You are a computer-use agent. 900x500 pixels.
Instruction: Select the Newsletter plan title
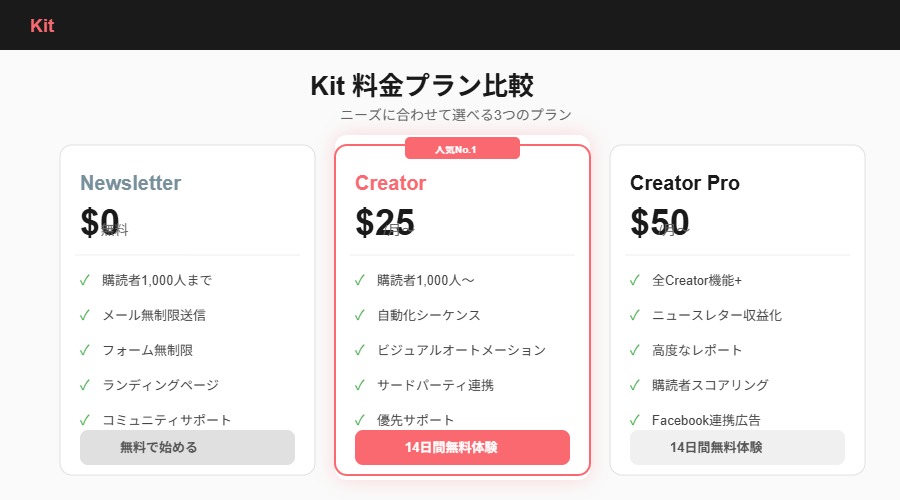[131, 183]
